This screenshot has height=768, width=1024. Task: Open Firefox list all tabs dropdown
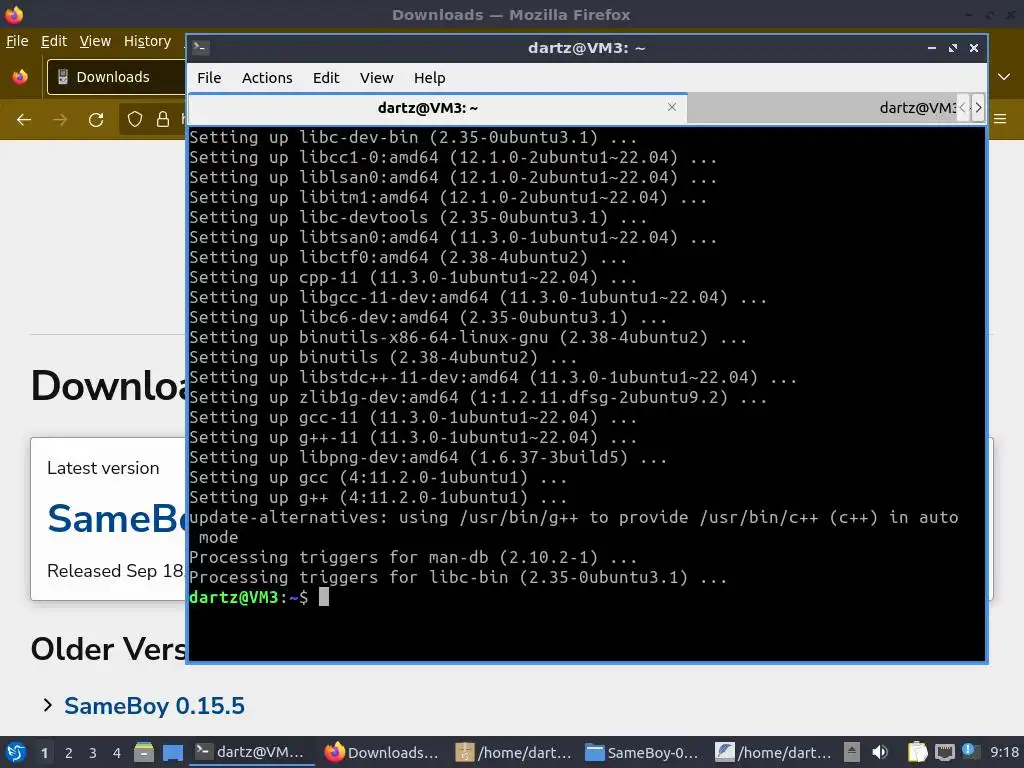pos(1004,77)
